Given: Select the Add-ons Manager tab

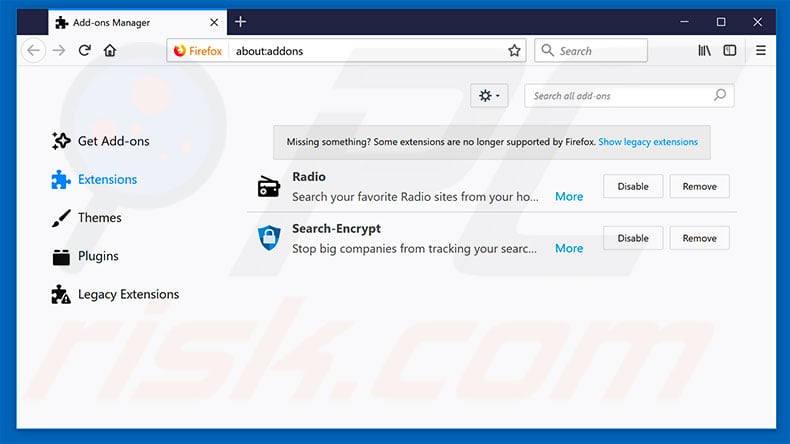Looking at the screenshot, I should [138, 22].
